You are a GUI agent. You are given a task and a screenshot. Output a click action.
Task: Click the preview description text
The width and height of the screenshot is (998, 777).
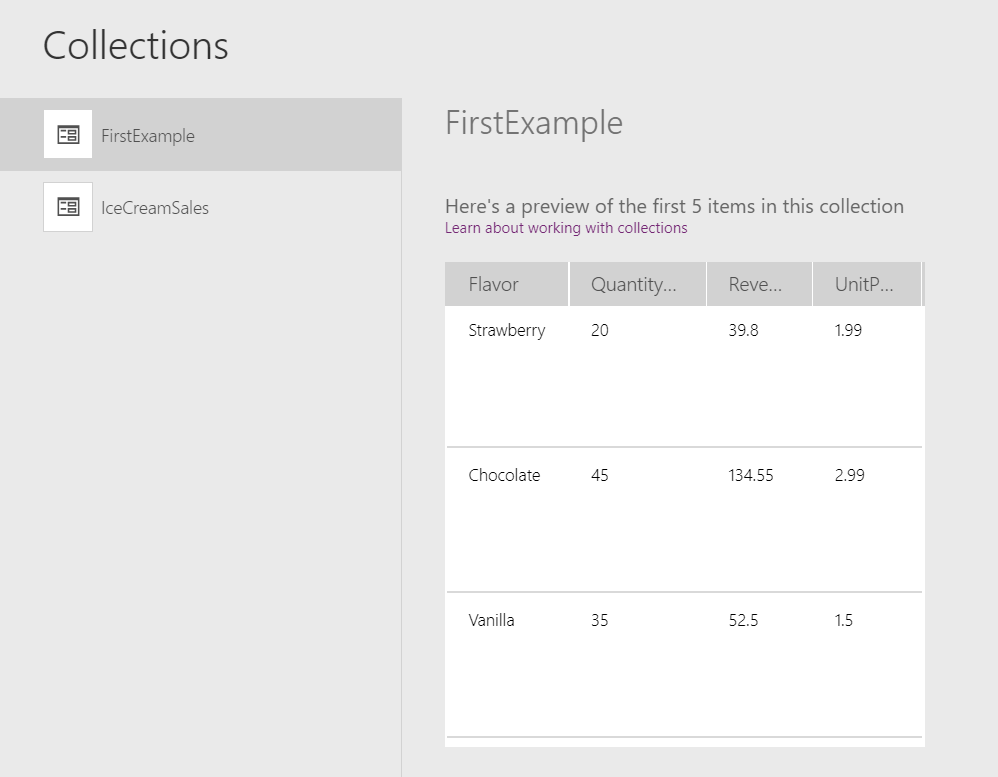click(674, 206)
